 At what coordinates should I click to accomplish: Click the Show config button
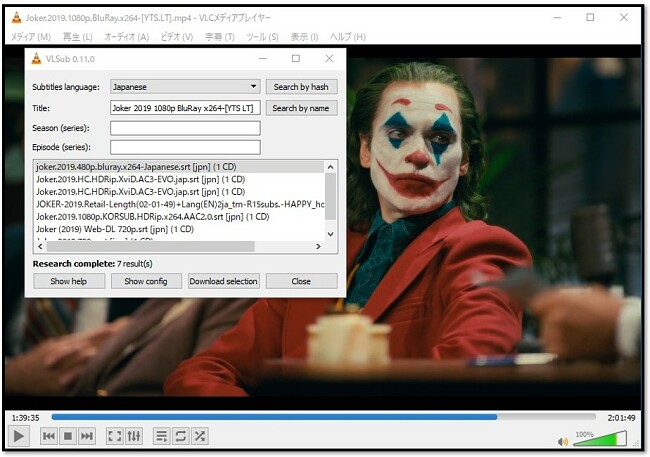146,281
